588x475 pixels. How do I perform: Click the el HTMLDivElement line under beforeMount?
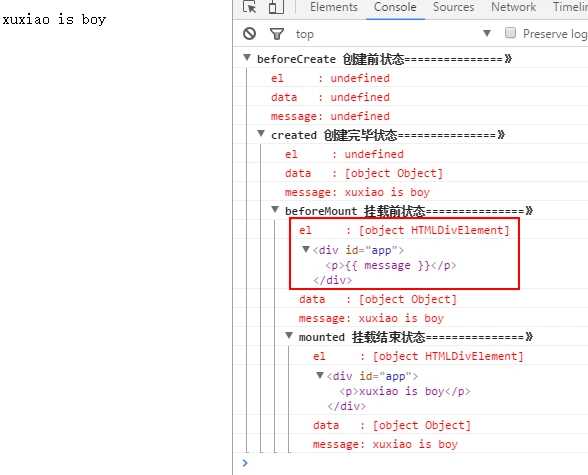[404, 230]
